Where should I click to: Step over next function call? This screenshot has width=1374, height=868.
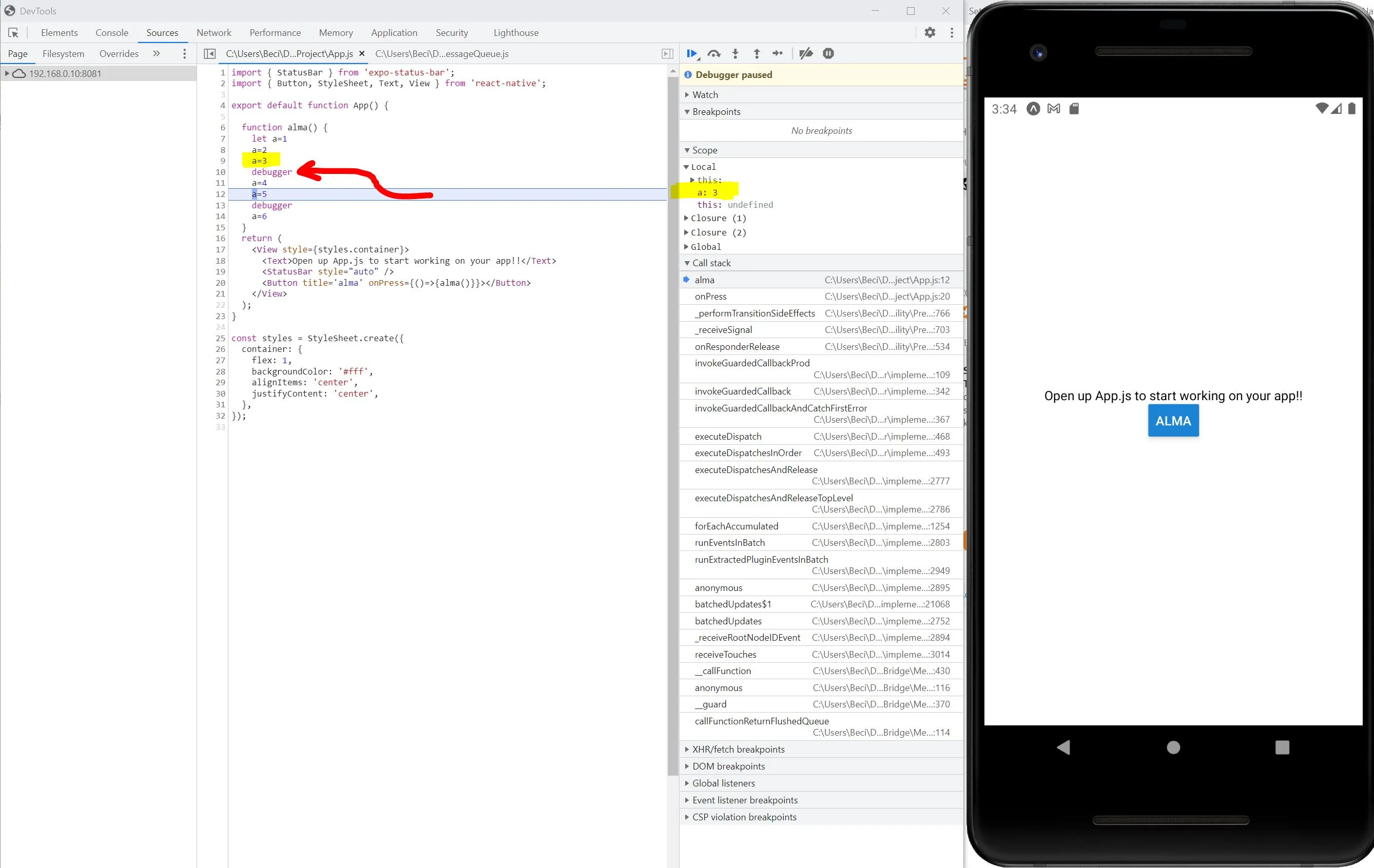click(x=714, y=53)
